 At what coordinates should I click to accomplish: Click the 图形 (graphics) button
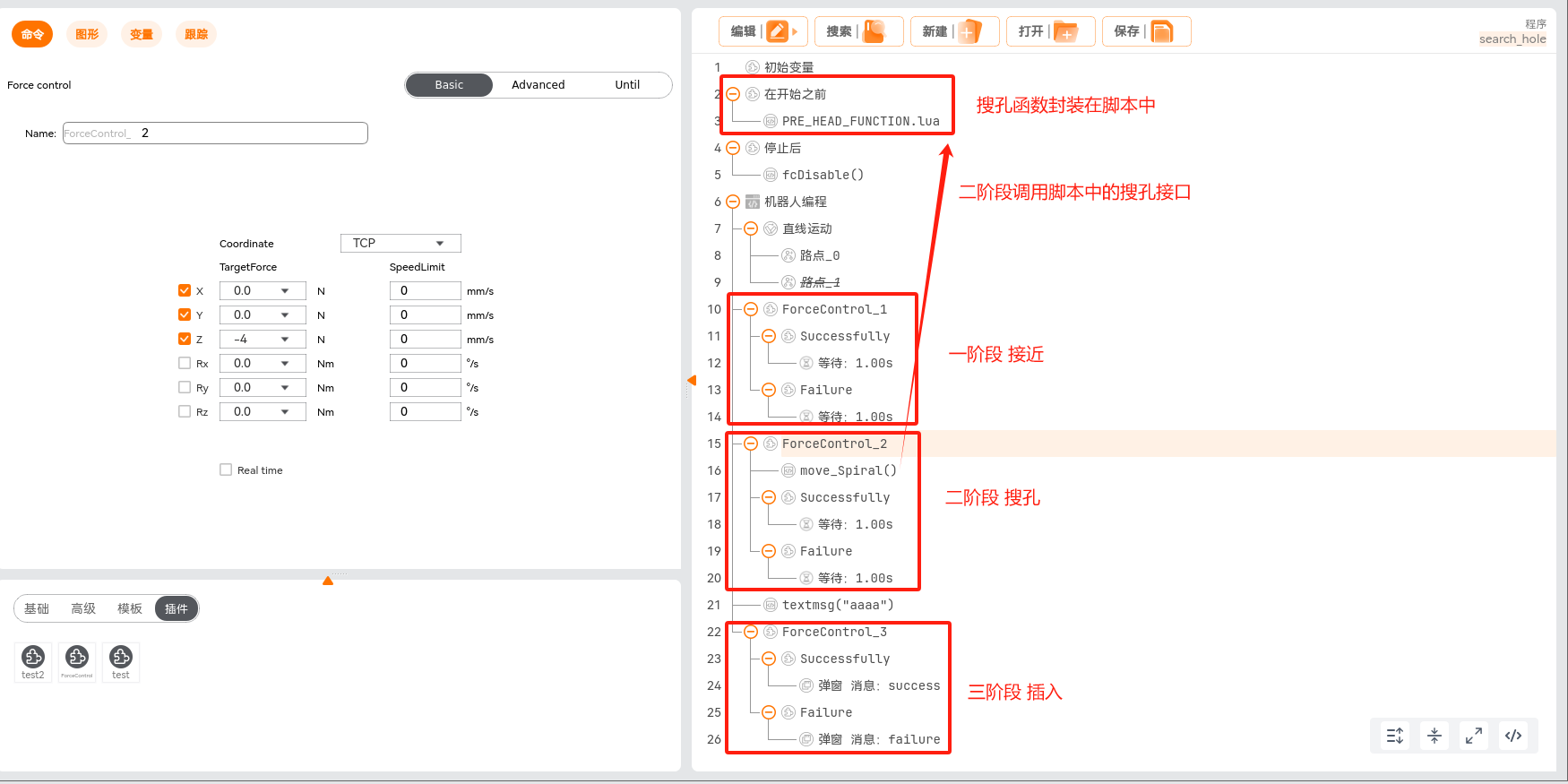click(x=87, y=34)
